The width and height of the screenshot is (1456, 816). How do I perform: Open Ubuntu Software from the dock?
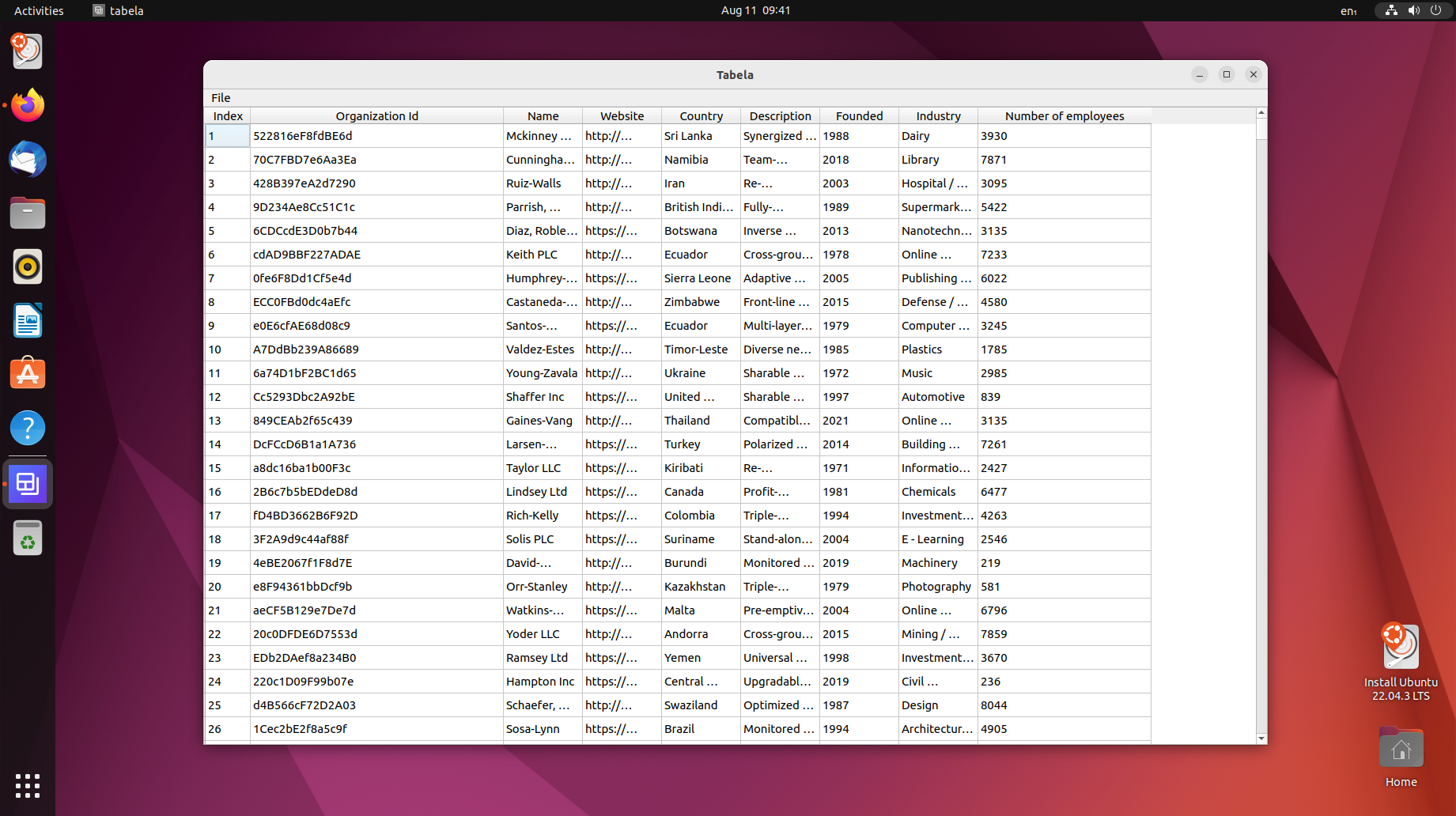tap(28, 373)
